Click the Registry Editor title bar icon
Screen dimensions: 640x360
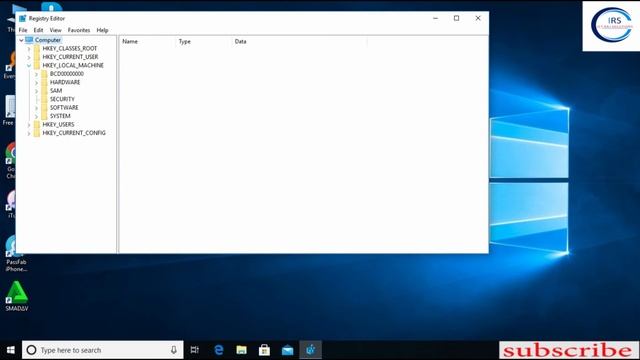22,18
